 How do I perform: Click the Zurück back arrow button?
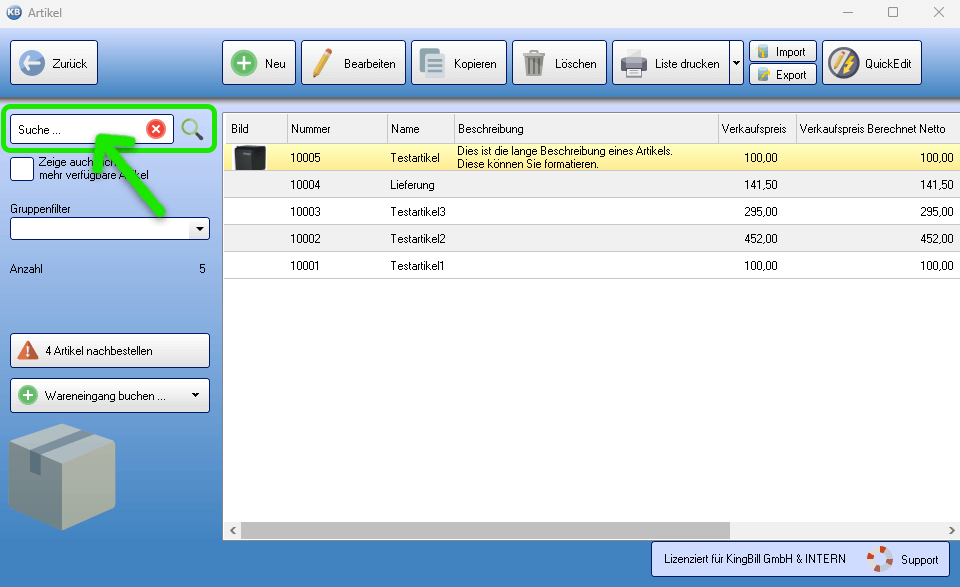[54, 63]
